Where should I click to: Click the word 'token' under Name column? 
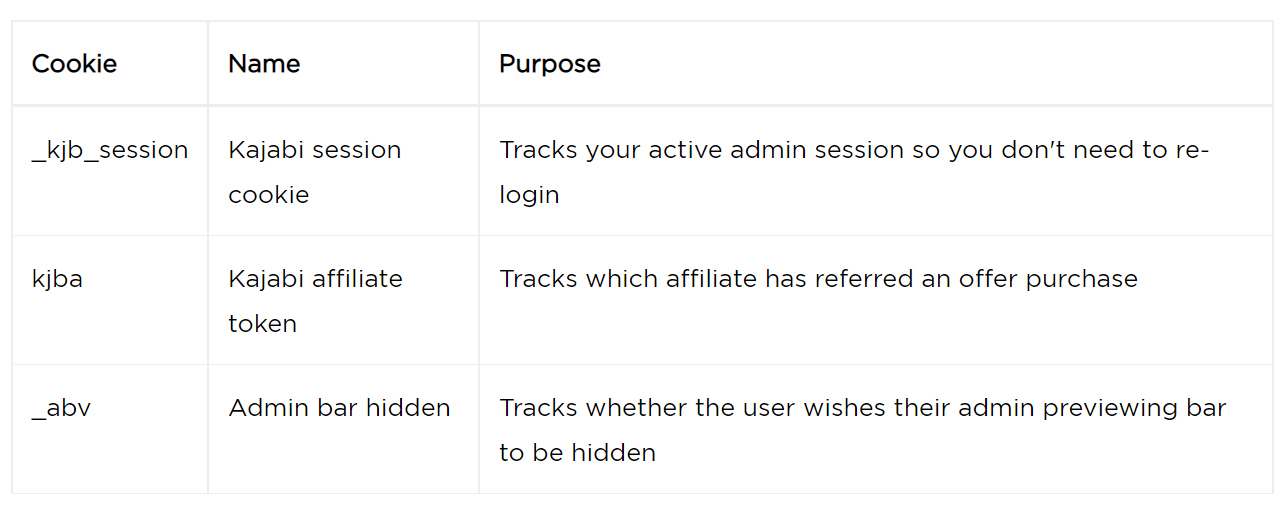262,324
